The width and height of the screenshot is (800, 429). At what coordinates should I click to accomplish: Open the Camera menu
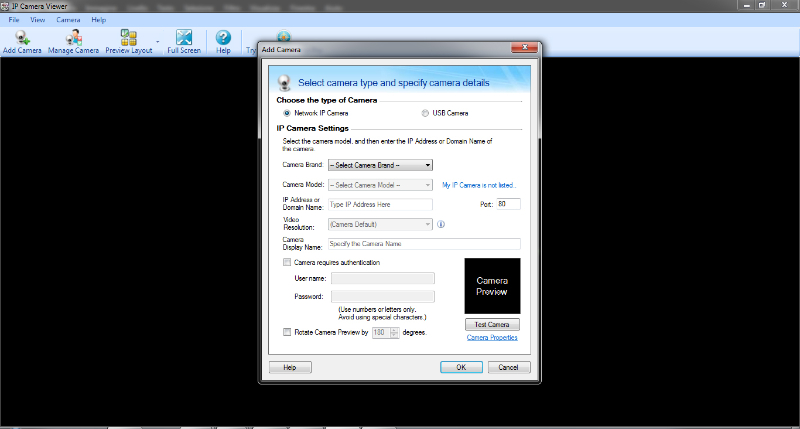[x=69, y=19]
